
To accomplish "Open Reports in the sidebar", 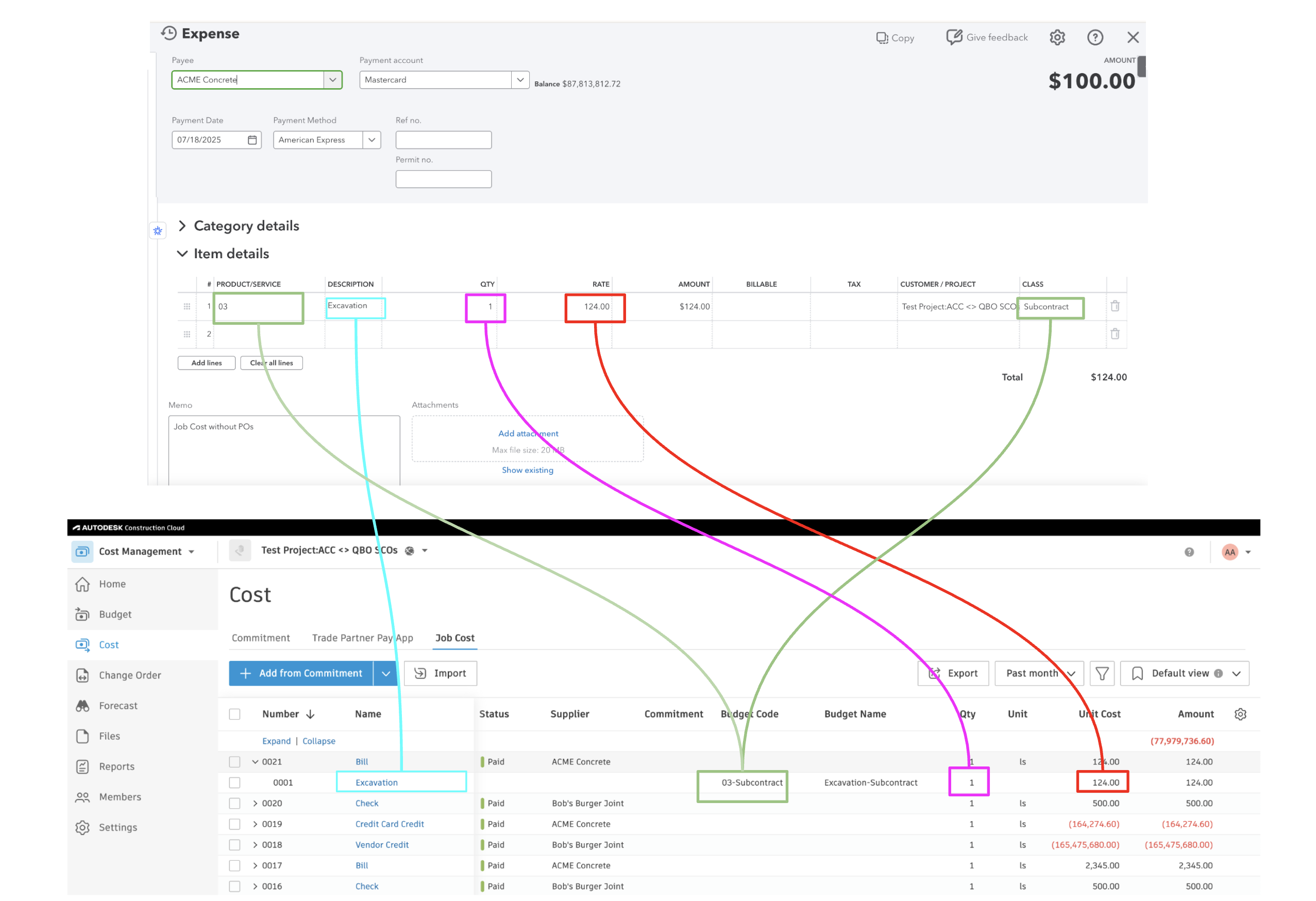I will pyautogui.click(x=116, y=767).
